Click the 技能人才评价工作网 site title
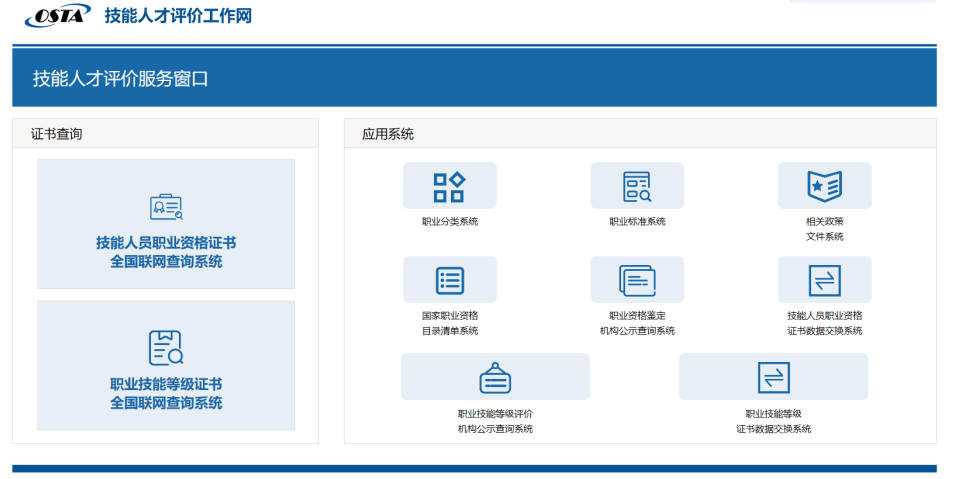953x479 pixels. pyautogui.click(x=178, y=16)
